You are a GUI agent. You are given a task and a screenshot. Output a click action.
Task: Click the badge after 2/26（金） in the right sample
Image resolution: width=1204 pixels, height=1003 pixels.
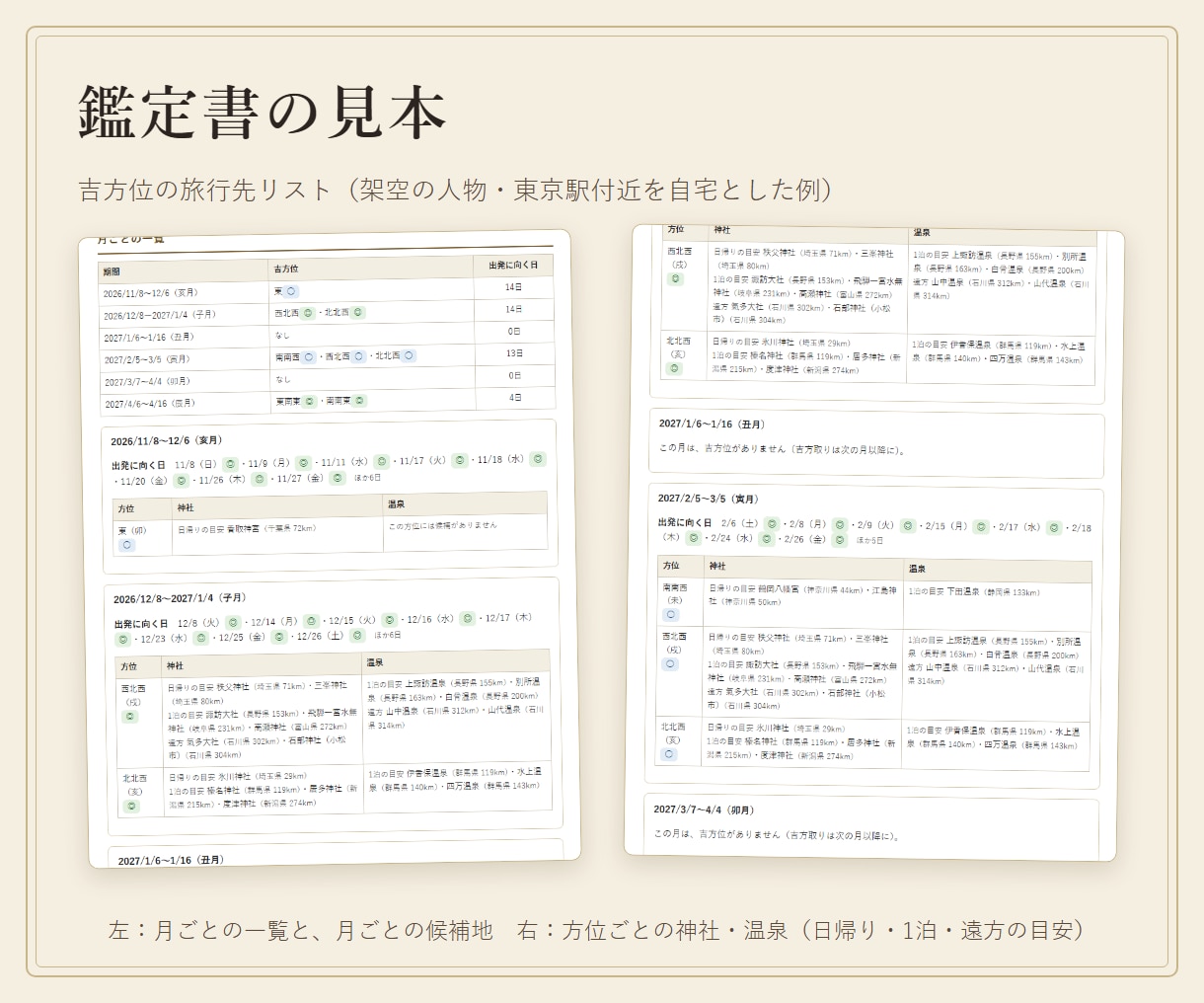coord(840,540)
